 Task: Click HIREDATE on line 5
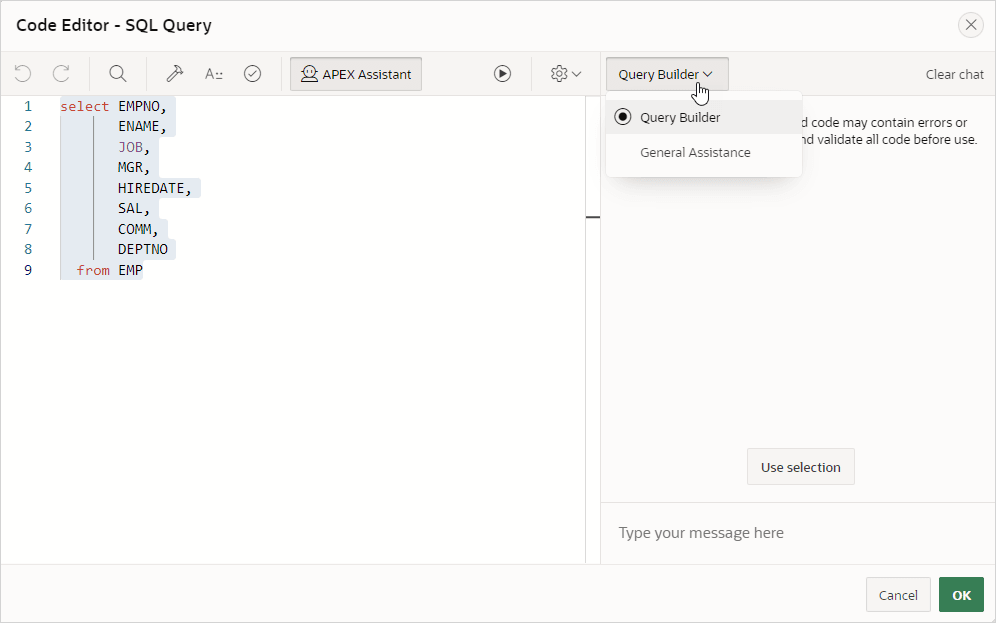pyautogui.click(x=151, y=188)
